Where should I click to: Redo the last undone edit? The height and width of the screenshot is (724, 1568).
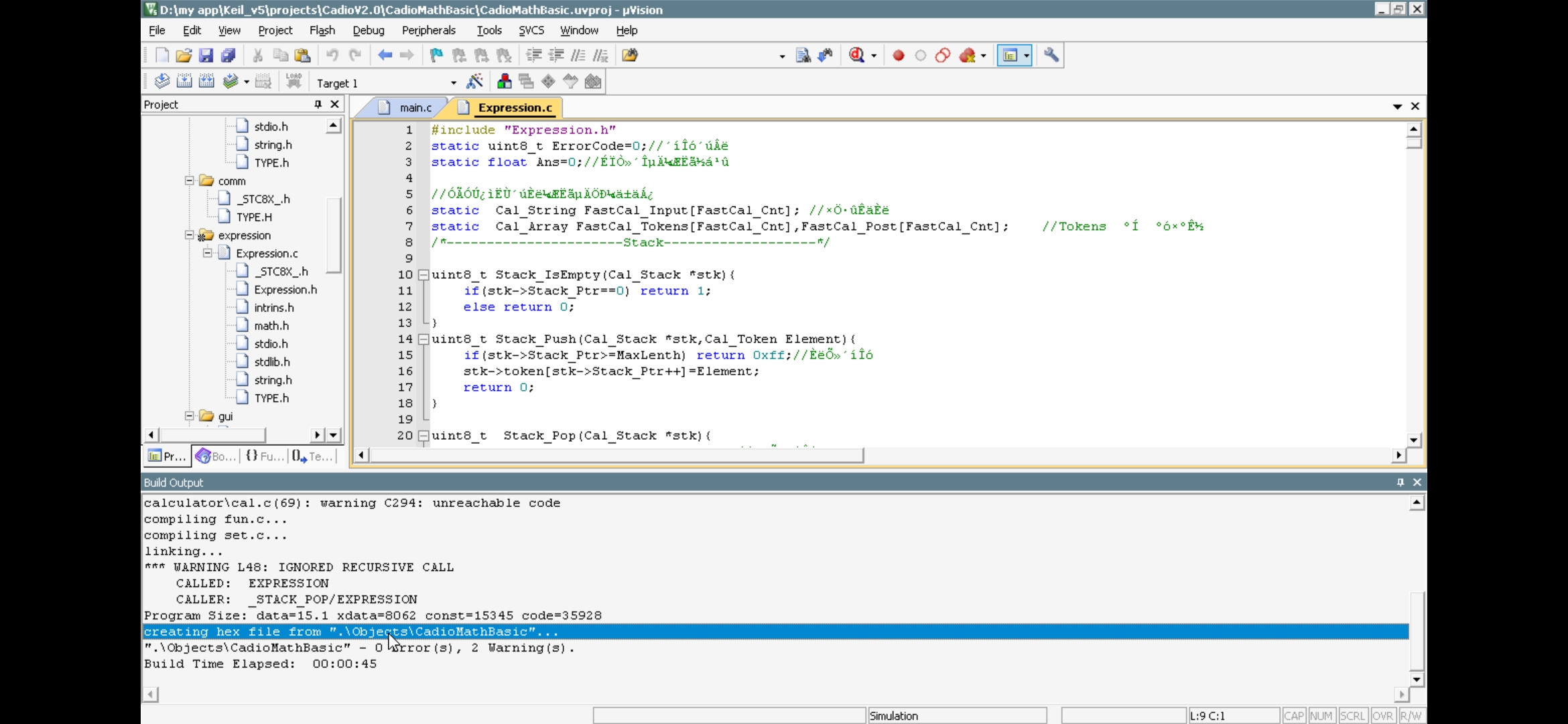tap(355, 56)
